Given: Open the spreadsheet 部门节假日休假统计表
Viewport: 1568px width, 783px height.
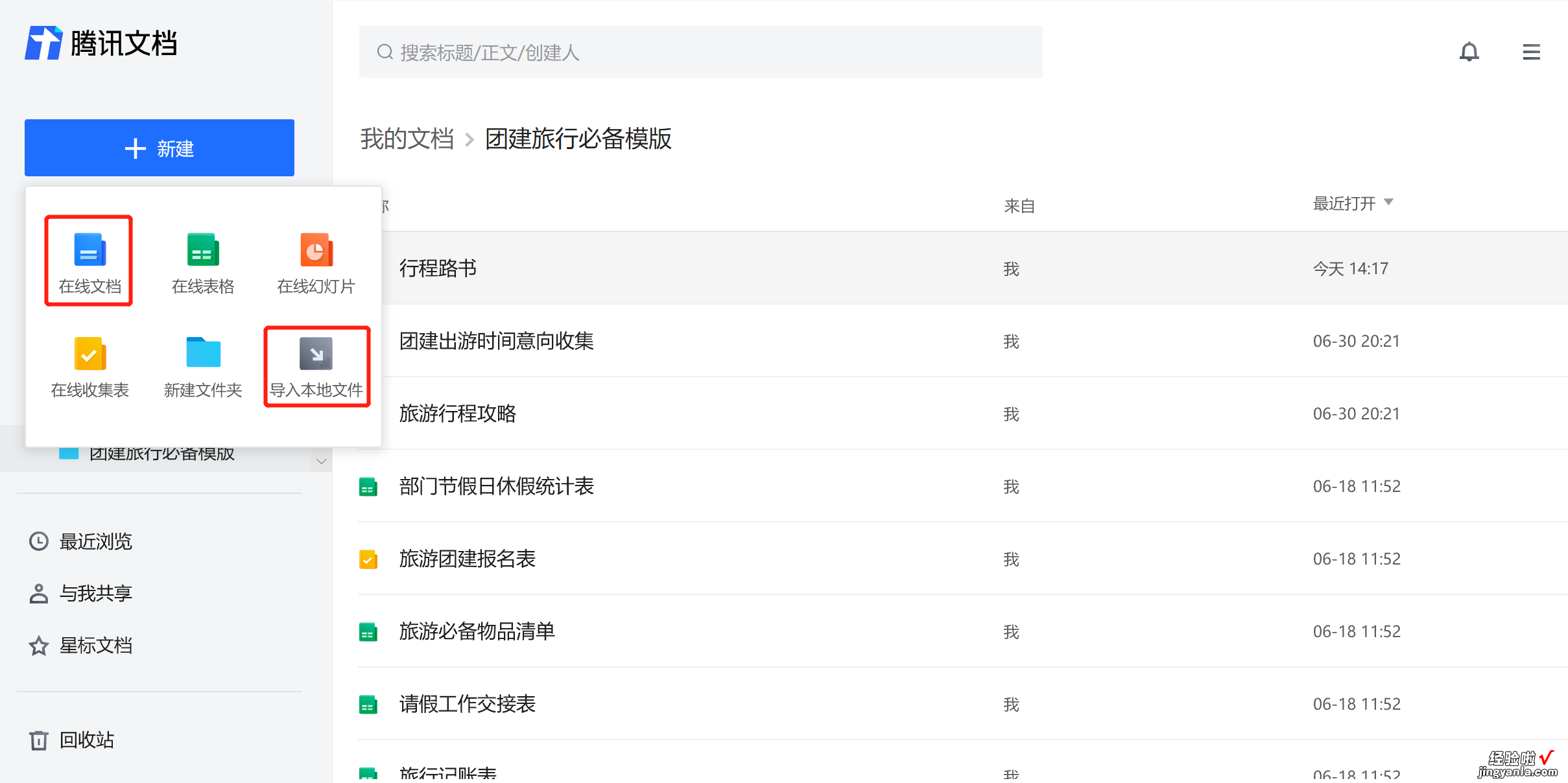Looking at the screenshot, I should [x=496, y=486].
